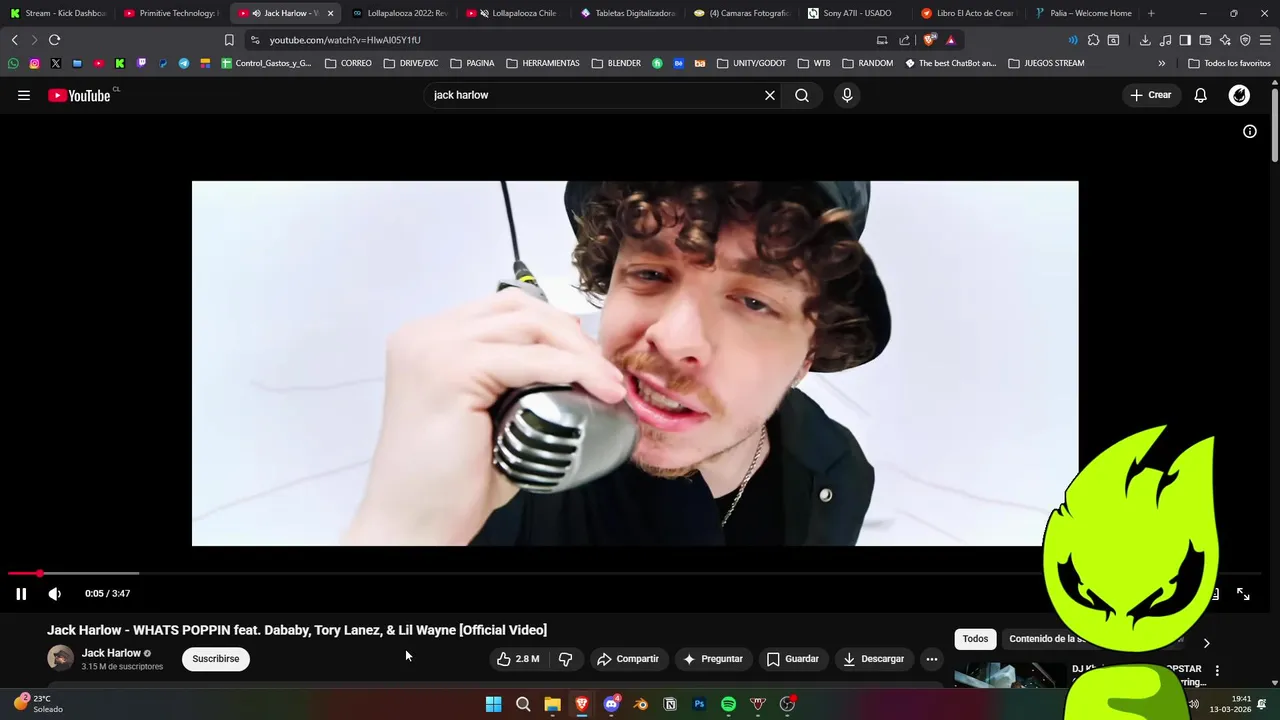Enter fullscreen mode
This screenshot has height=720, width=1280.
(1243, 593)
